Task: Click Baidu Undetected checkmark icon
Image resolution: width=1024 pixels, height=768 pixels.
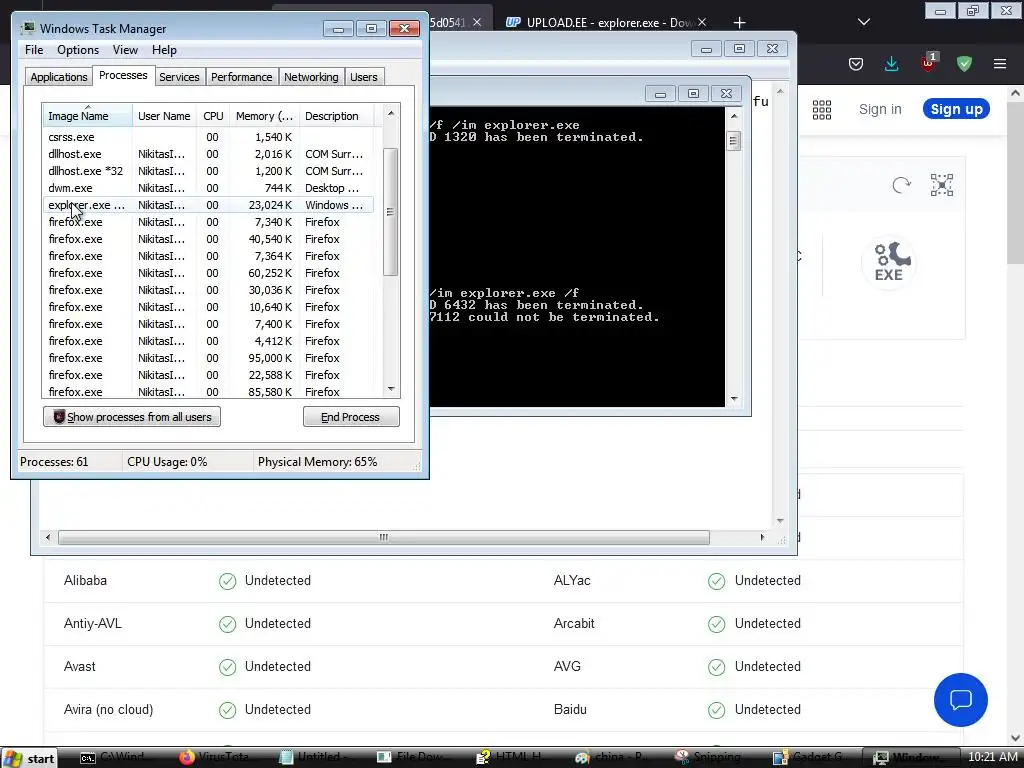Action: tap(716, 711)
